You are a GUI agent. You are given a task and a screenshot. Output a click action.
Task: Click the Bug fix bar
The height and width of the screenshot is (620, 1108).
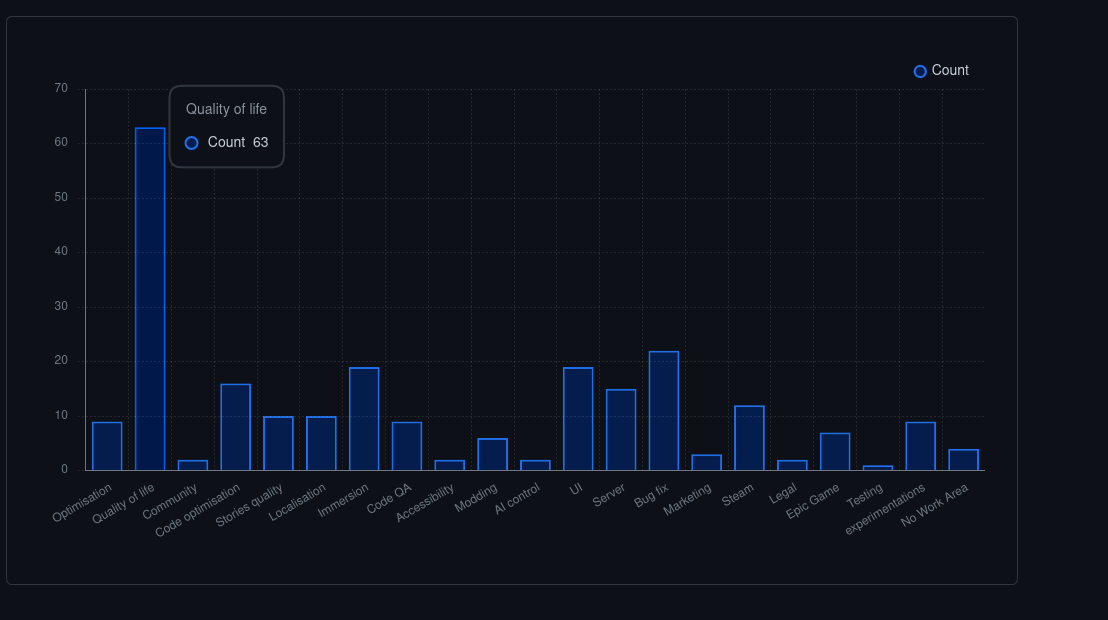(x=664, y=411)
